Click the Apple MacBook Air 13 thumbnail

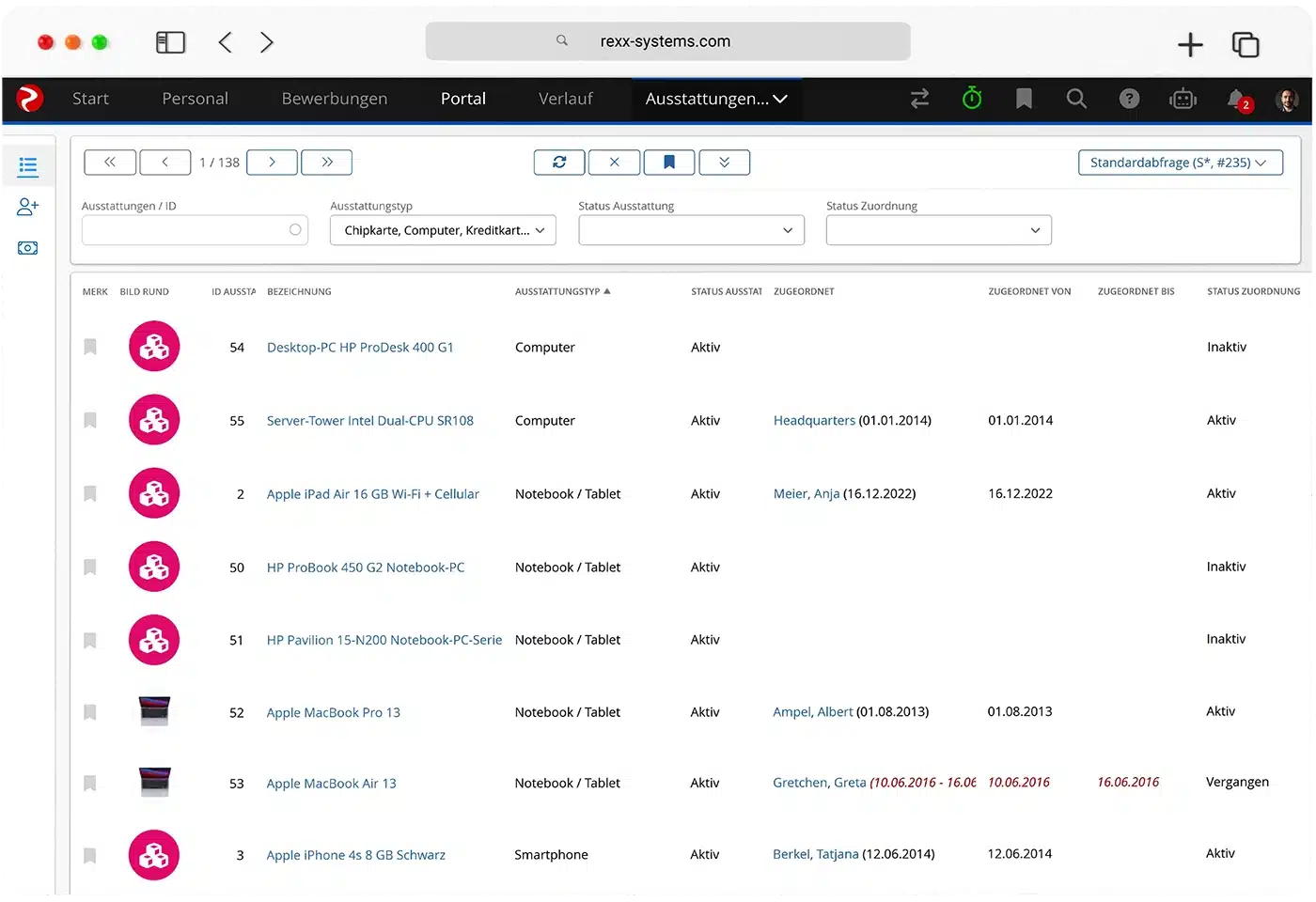(154, 782)
